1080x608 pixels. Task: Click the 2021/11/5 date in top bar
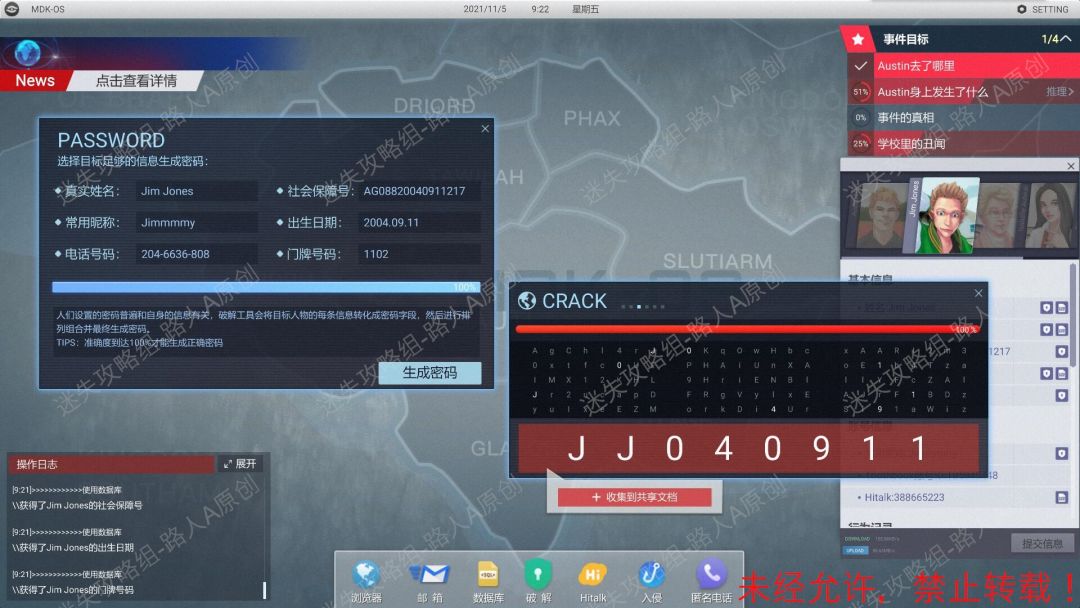(x=485, y=9)
